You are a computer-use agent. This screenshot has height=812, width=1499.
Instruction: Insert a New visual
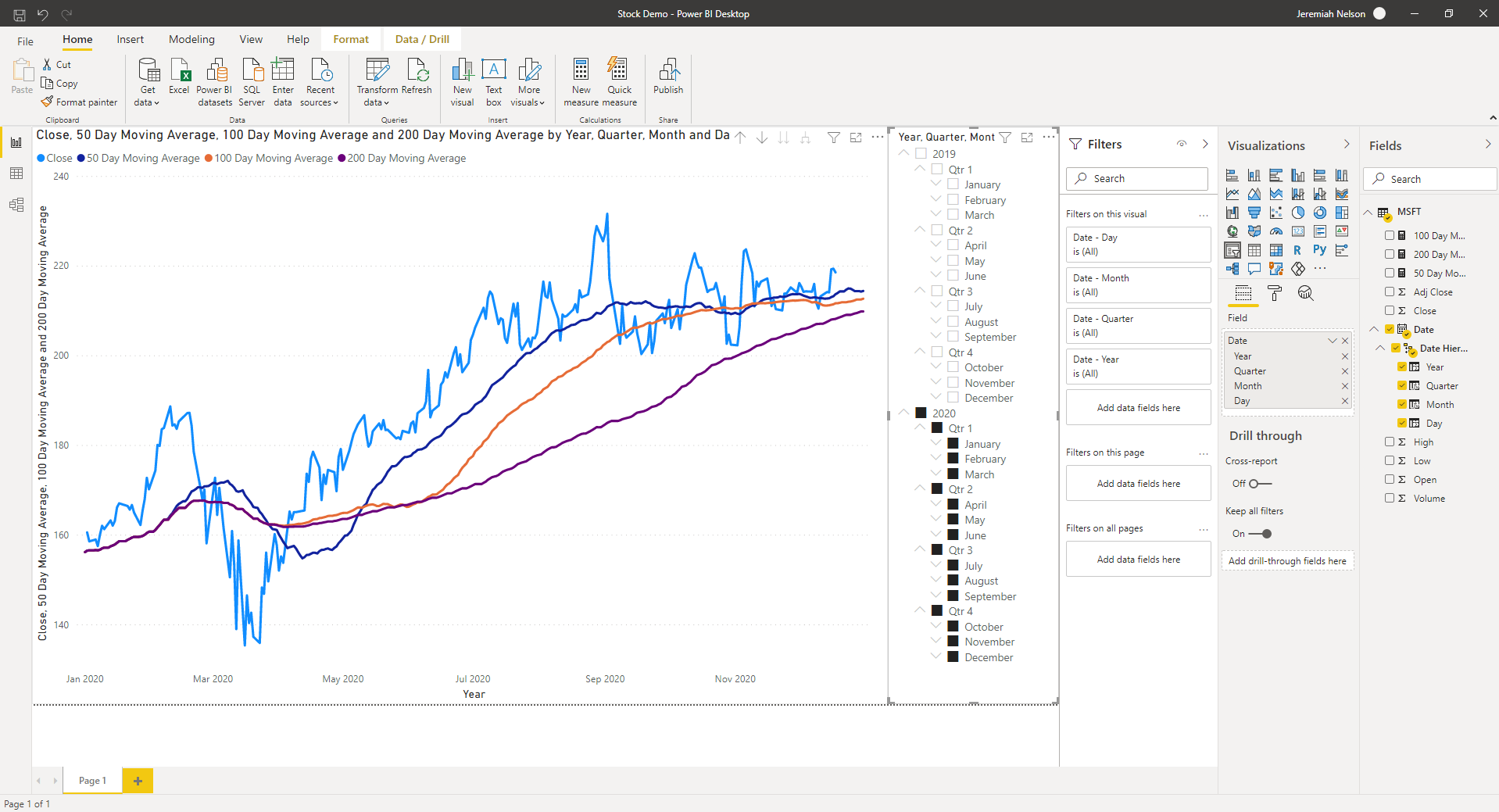[463, 82]
